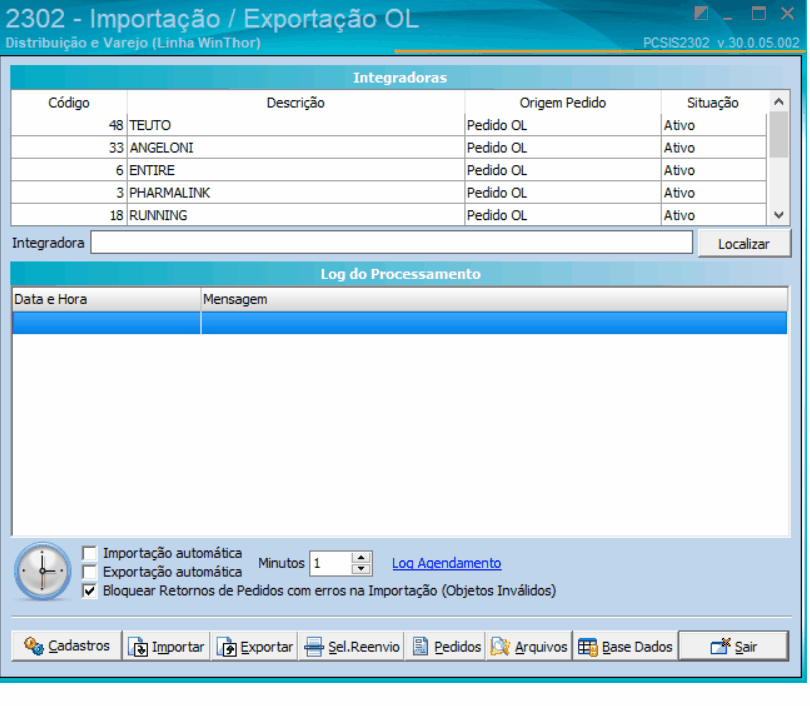Click code 33 cell
The image size is (810, 706).
[69, 148]
